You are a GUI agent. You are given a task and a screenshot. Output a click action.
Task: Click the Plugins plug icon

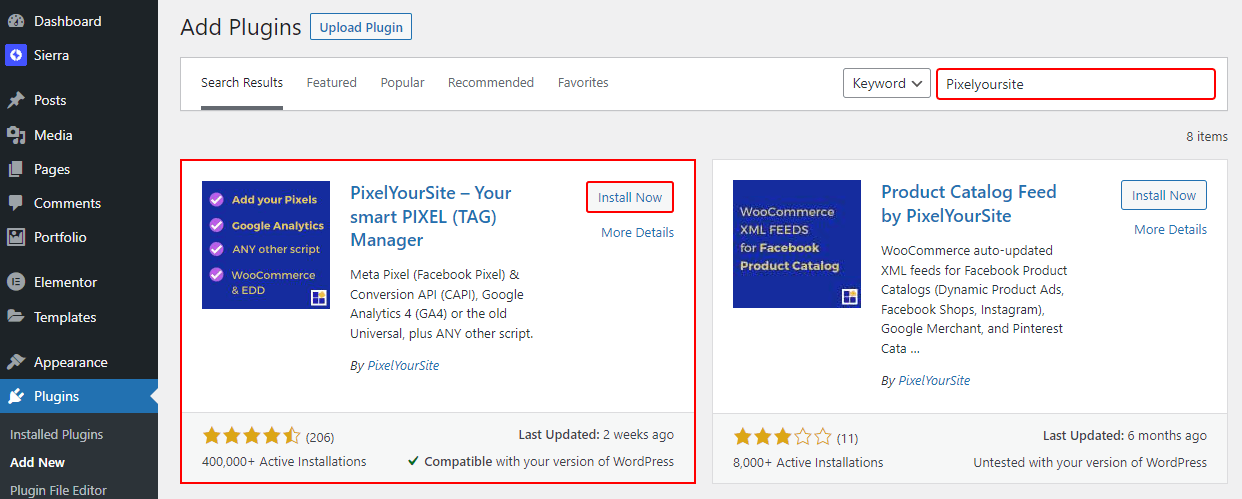tap(15, 396)
